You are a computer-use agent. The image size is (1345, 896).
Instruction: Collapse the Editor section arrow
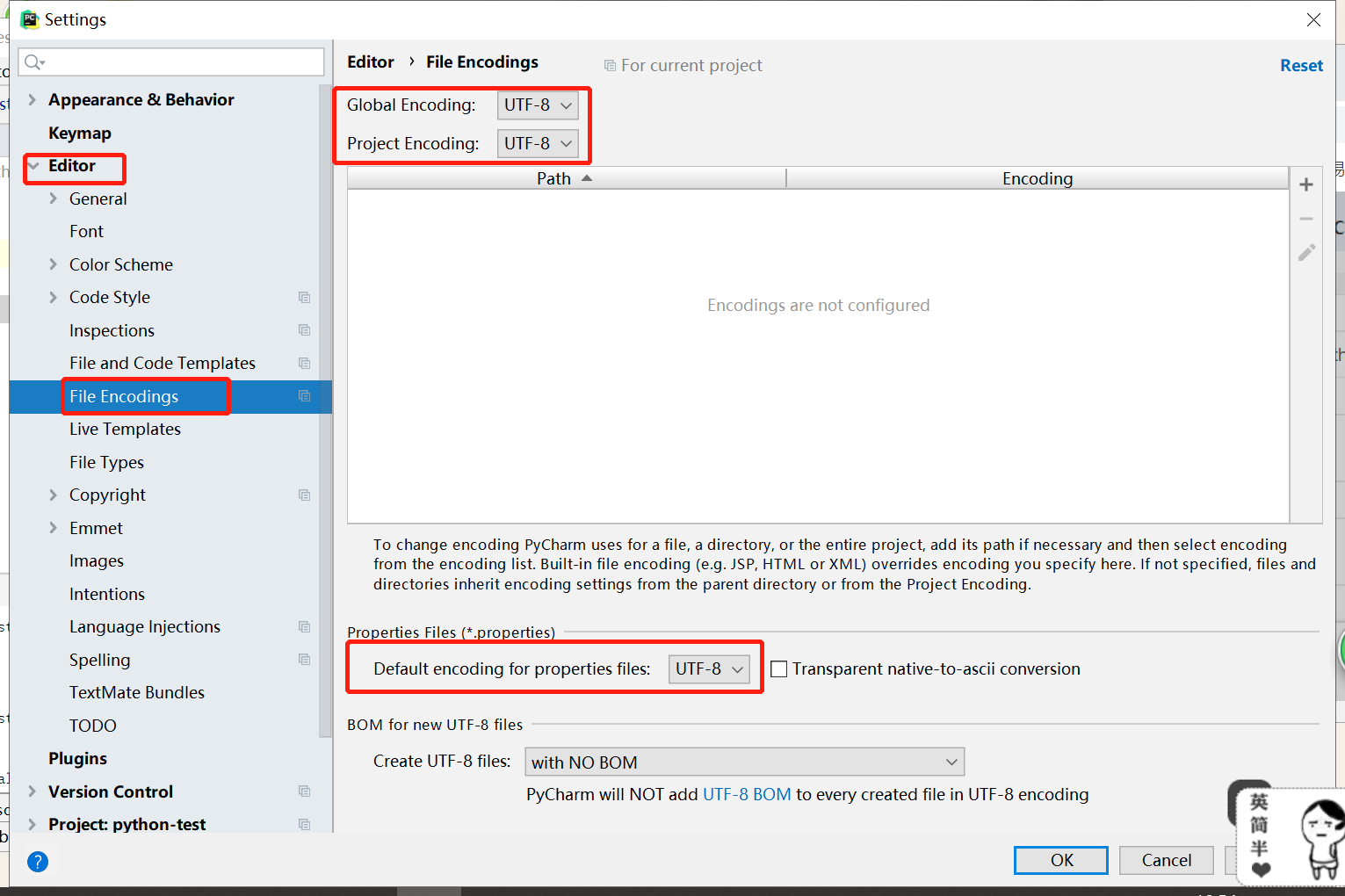[x=33, y=166]
